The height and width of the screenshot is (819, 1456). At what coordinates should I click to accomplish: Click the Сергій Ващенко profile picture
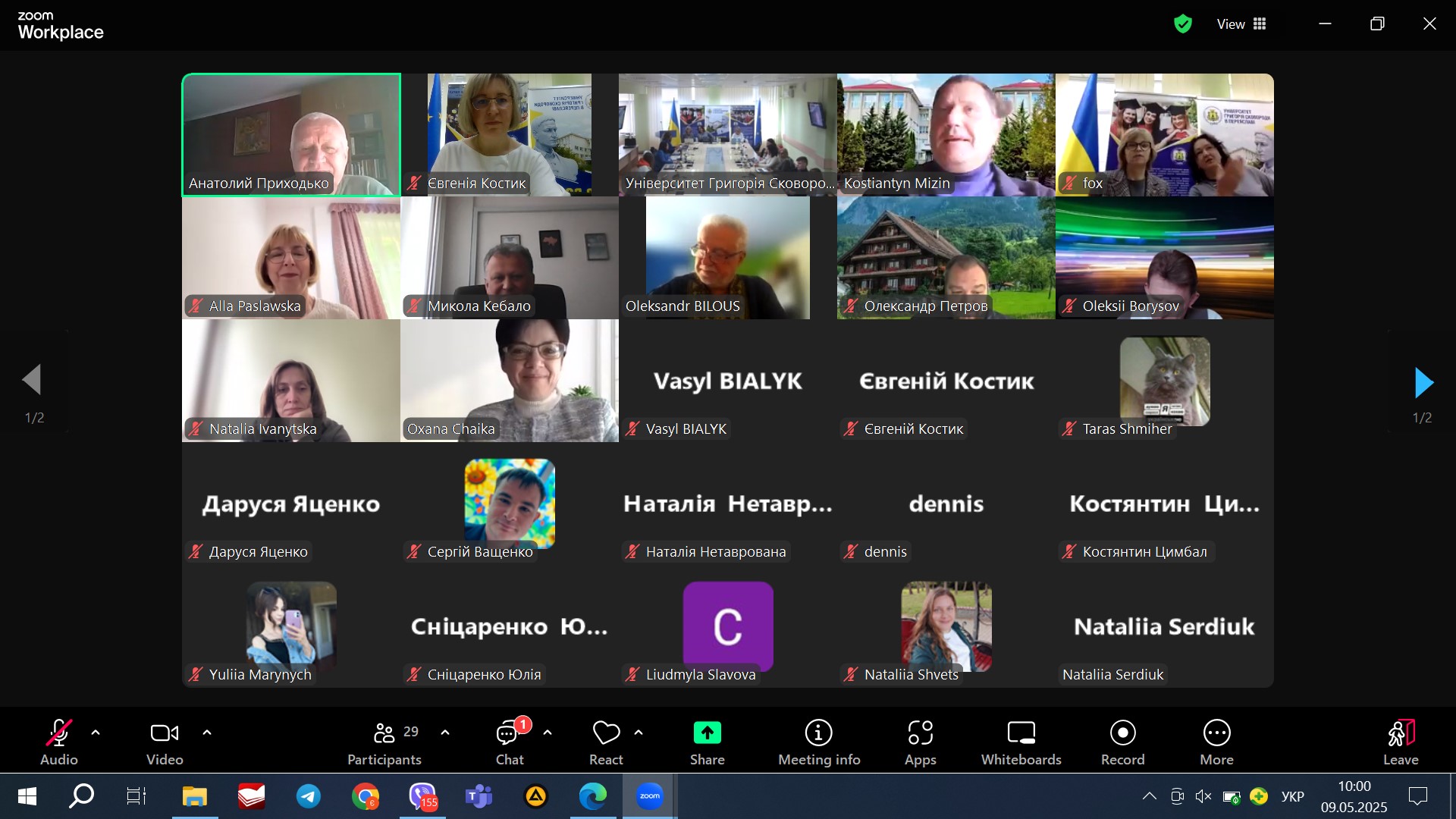[x=510, y=503]
